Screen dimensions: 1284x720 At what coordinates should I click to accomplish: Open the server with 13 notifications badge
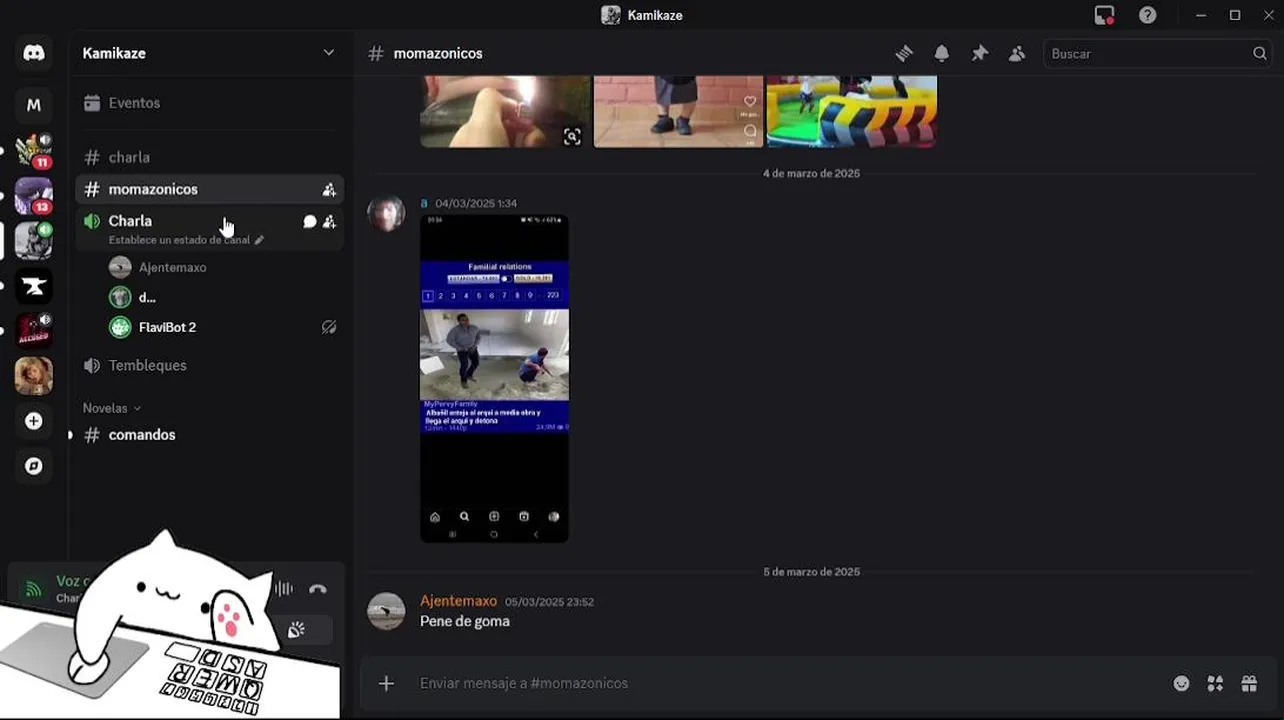coord(34,196)
